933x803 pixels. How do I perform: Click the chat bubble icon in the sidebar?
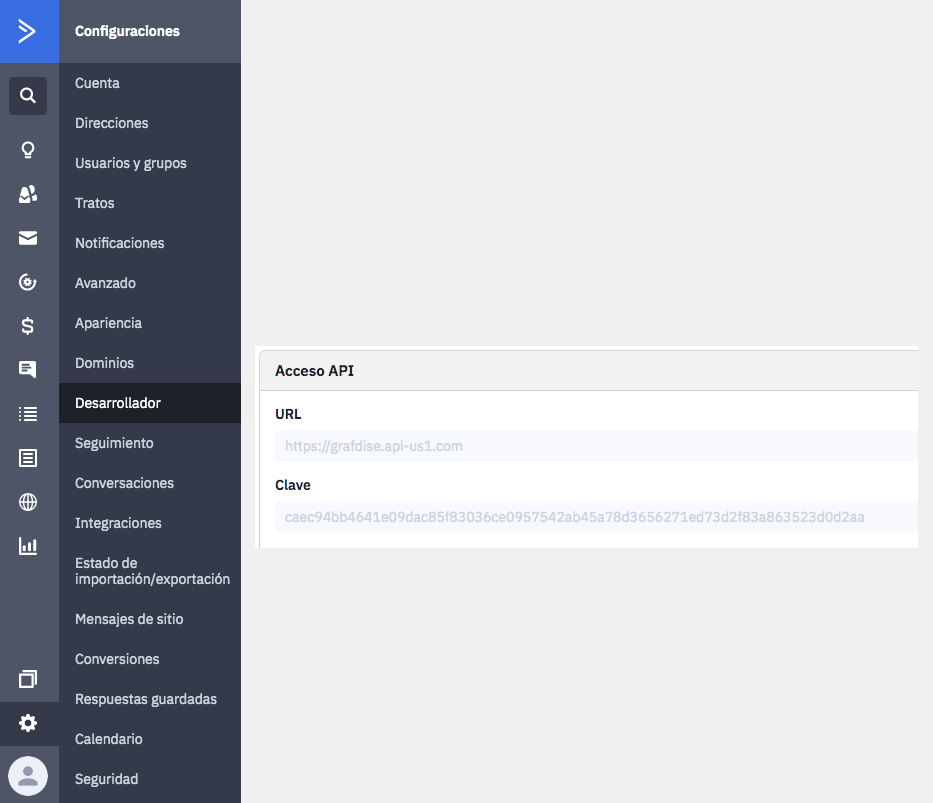(x=28, y=369)
